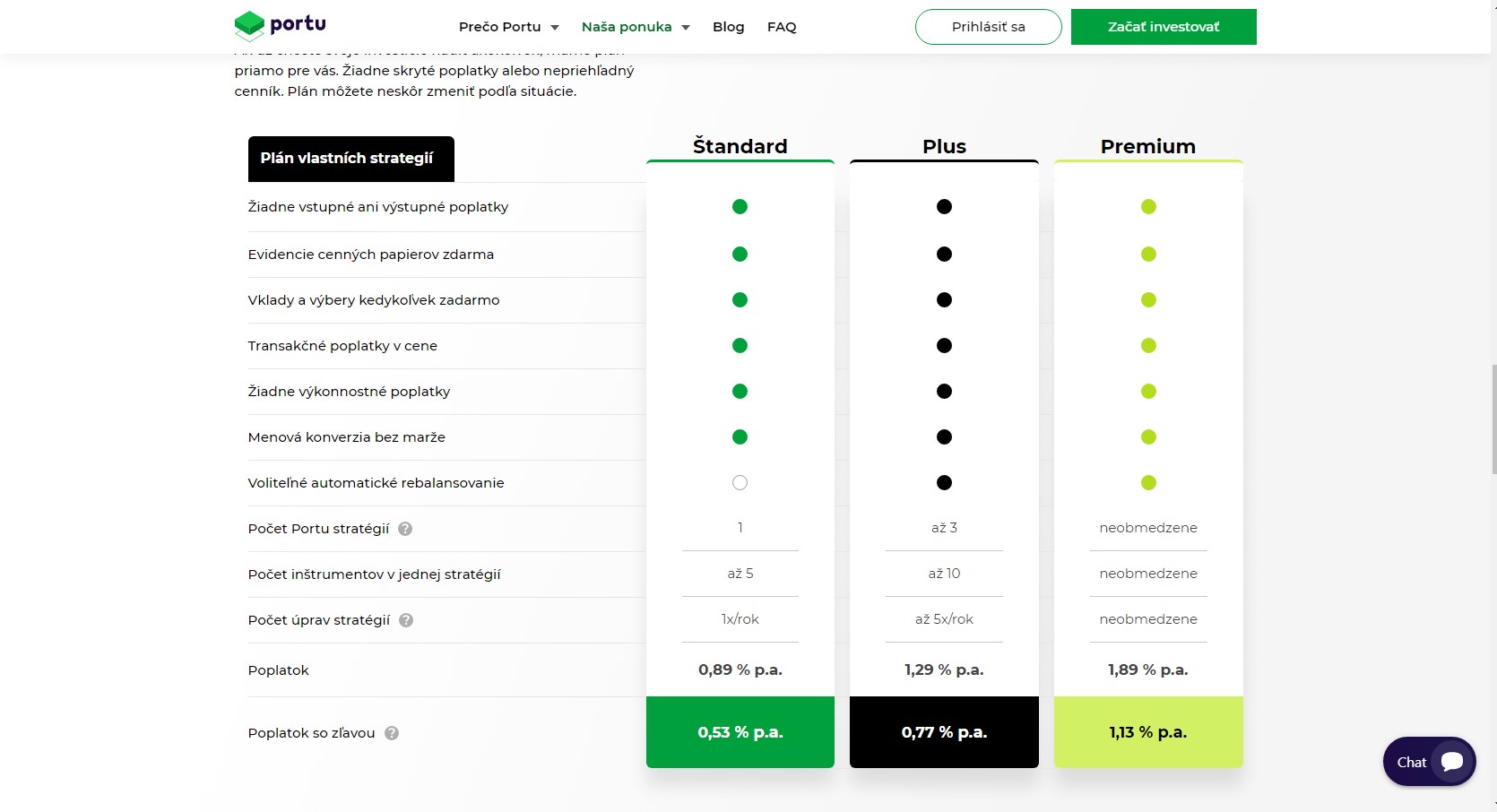This screenshot has height=812, width=1497.
Task: Expand the Naša ponuka dropdown arrow
Action: click(x=686, y=28)
